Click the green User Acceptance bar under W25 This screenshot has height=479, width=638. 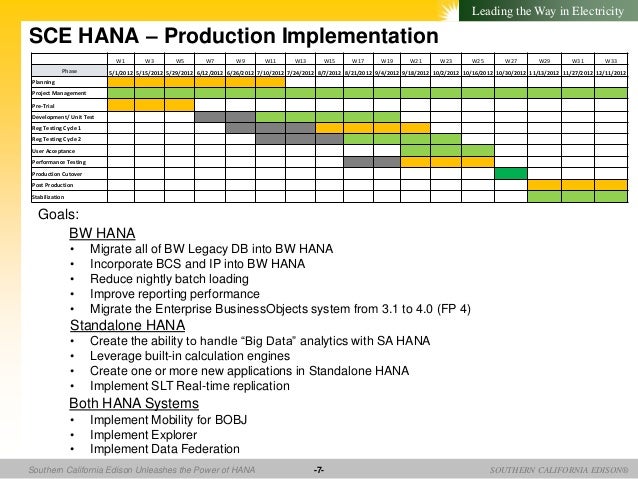point(478,151)
